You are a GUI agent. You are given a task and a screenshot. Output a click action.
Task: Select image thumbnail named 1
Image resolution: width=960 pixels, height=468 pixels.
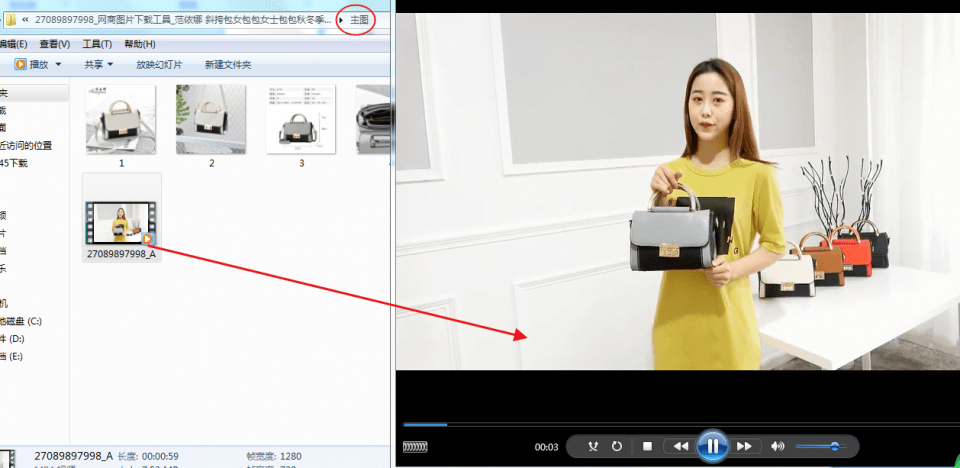pyautogui.click(x=121, y=119)
